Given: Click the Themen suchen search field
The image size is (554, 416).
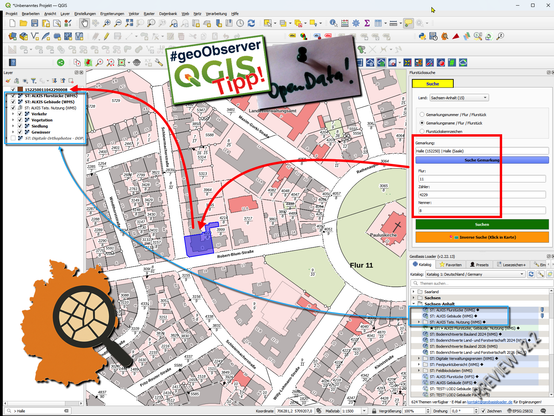Looking at the screenshot, I should [481, 283].
